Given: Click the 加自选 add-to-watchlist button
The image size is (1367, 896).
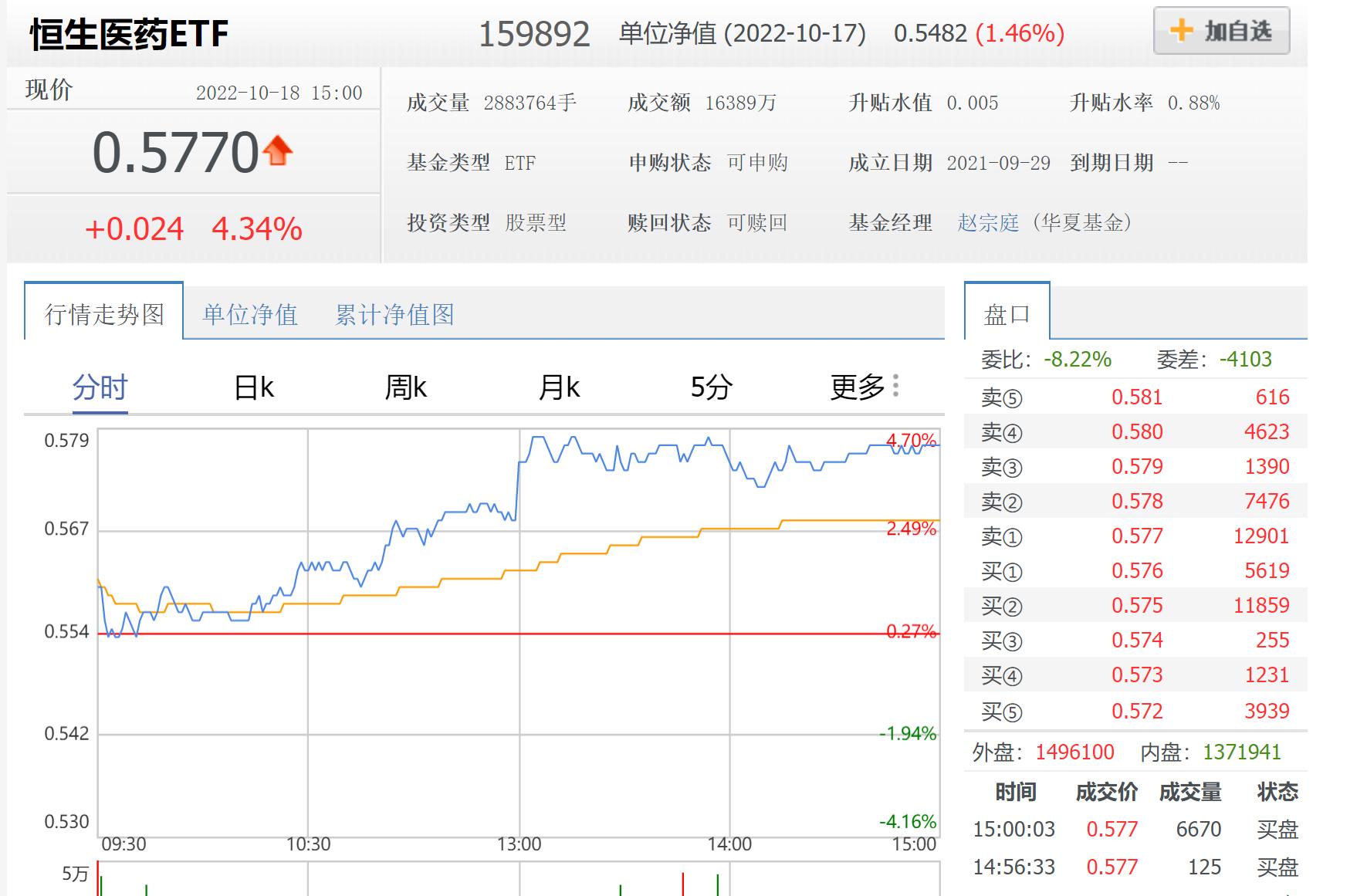Looking at the screenshot, I should coord(1221,31).
